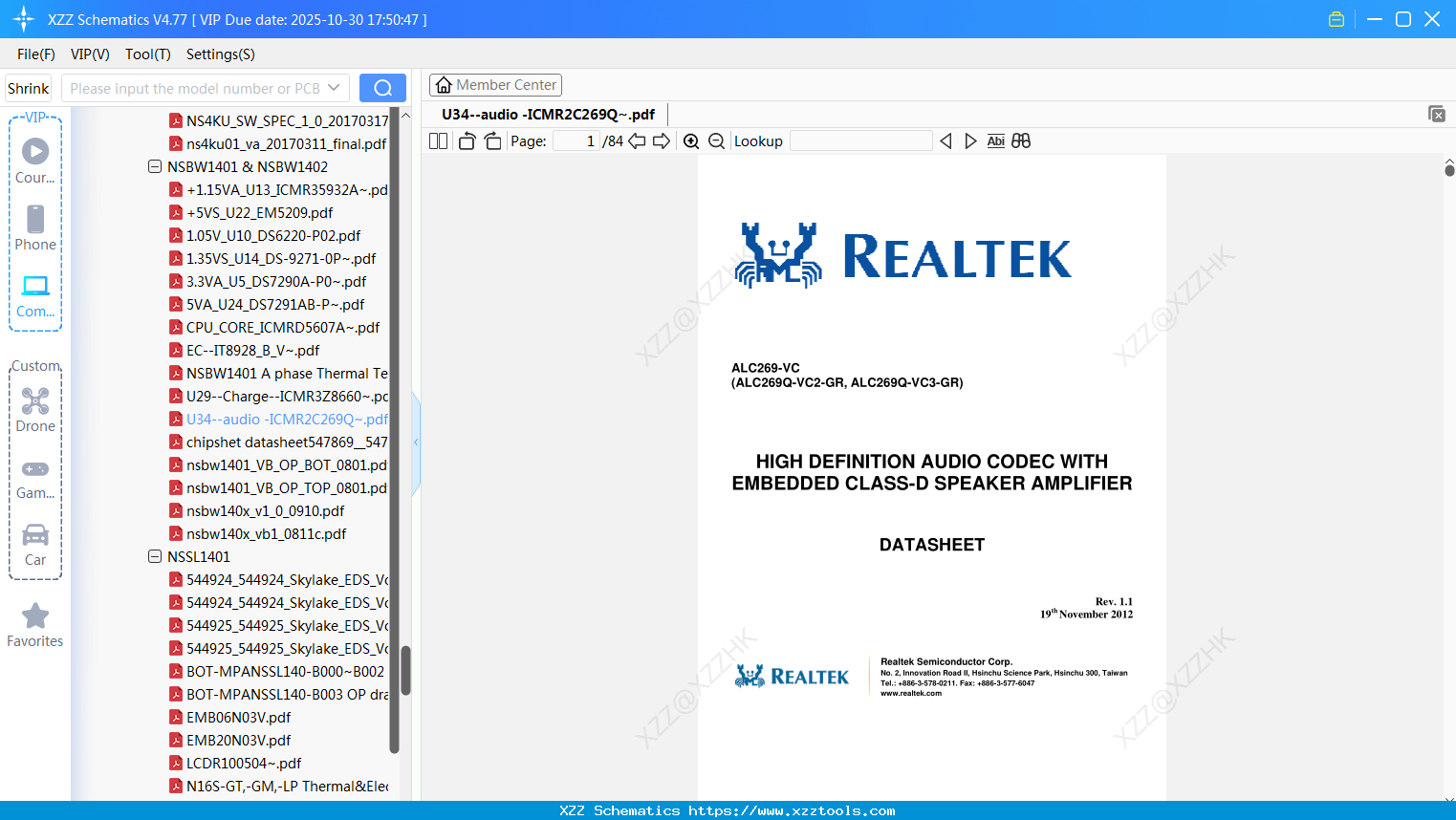This screenshot has height=820, width=1456.
Task: Open BOT-MPANSSL140-B000~B002 file
Action: (277, 671)
